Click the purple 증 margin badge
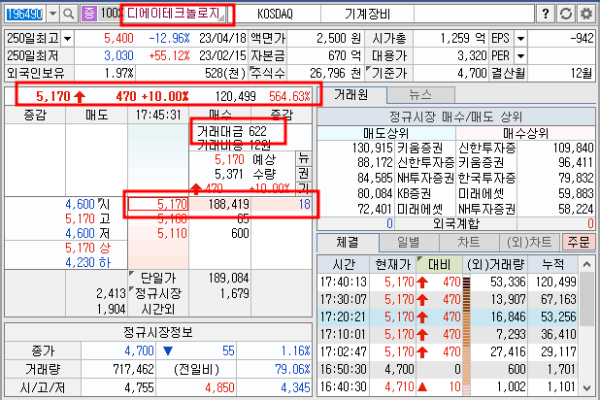 [x=89, y=14]
